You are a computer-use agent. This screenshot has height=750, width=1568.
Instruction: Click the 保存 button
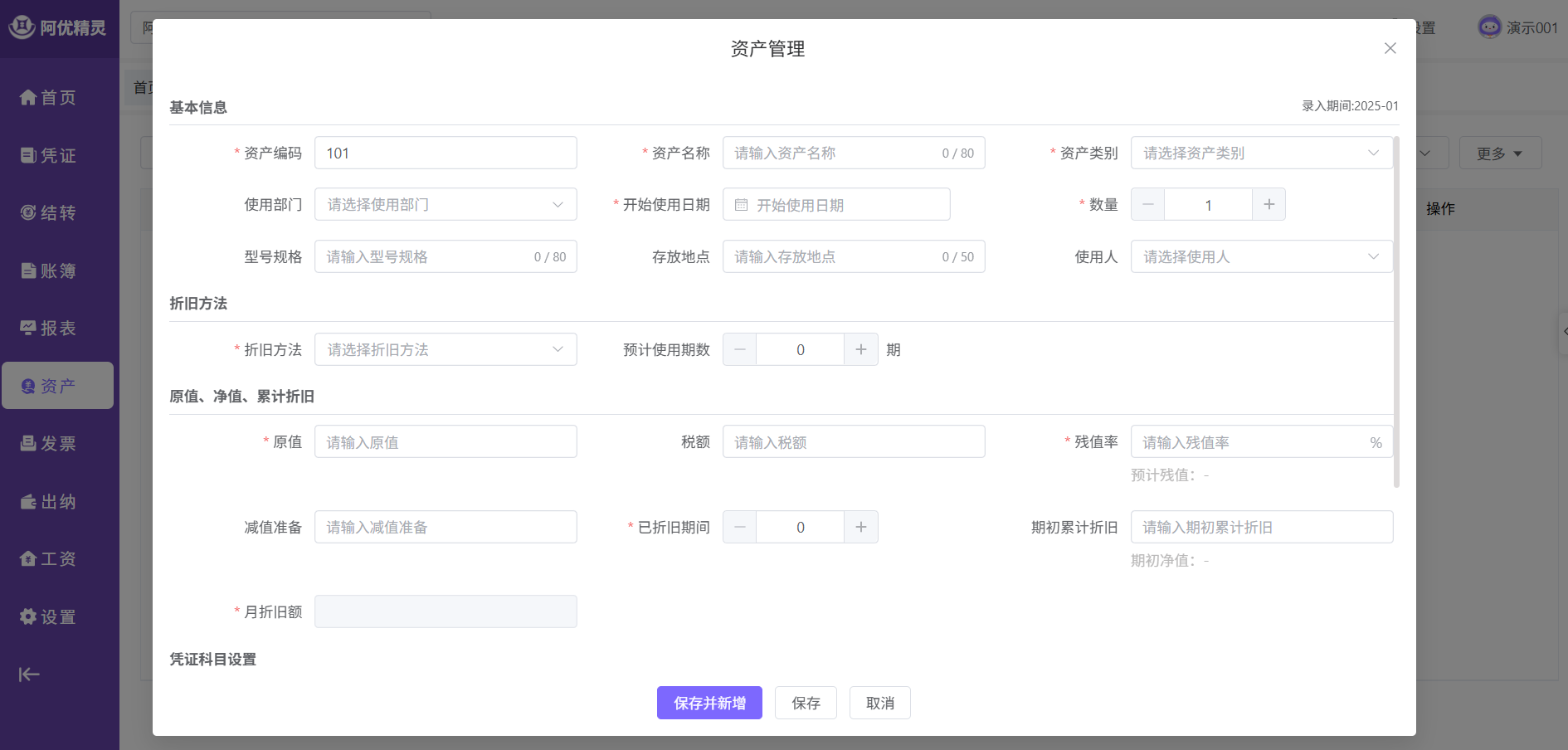pos(806,704)
